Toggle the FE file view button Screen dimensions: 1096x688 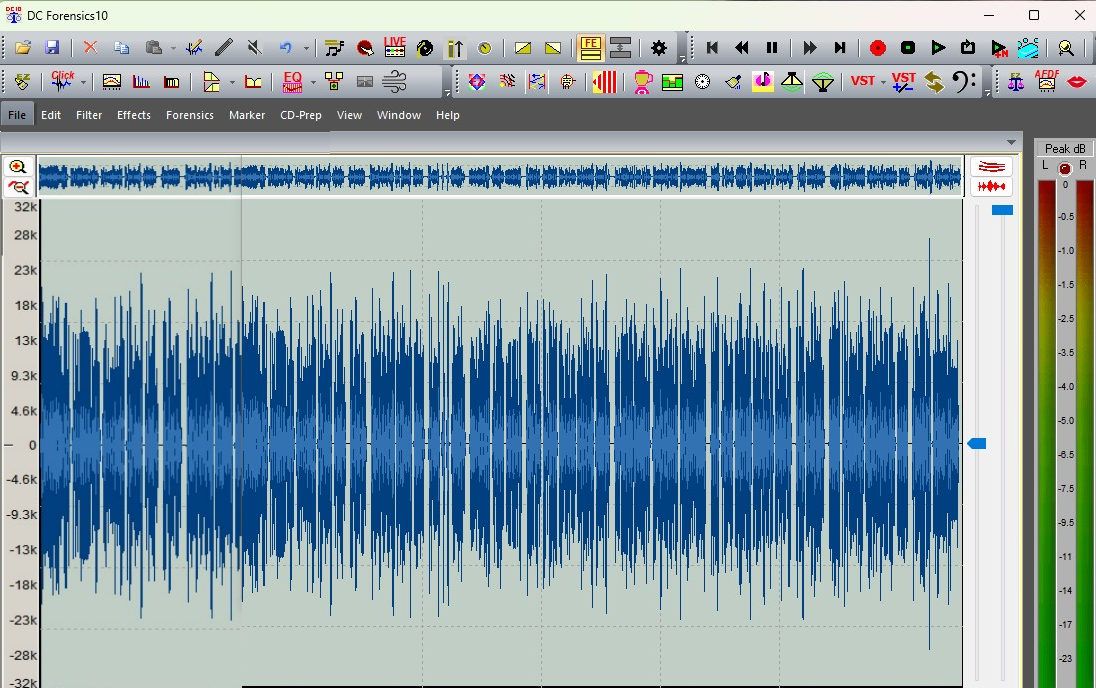tap(591, 48)
